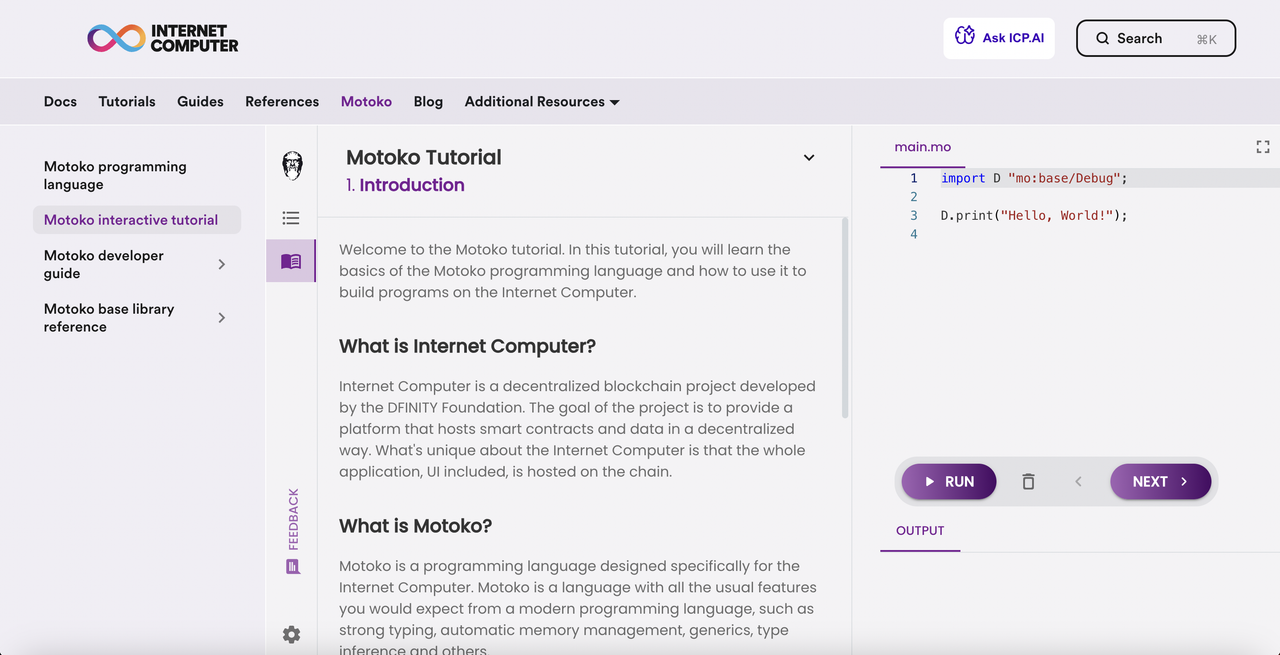Click the ⌘K shortcut hint in Search
The image size is (1280, 655).
(1206, 39)
